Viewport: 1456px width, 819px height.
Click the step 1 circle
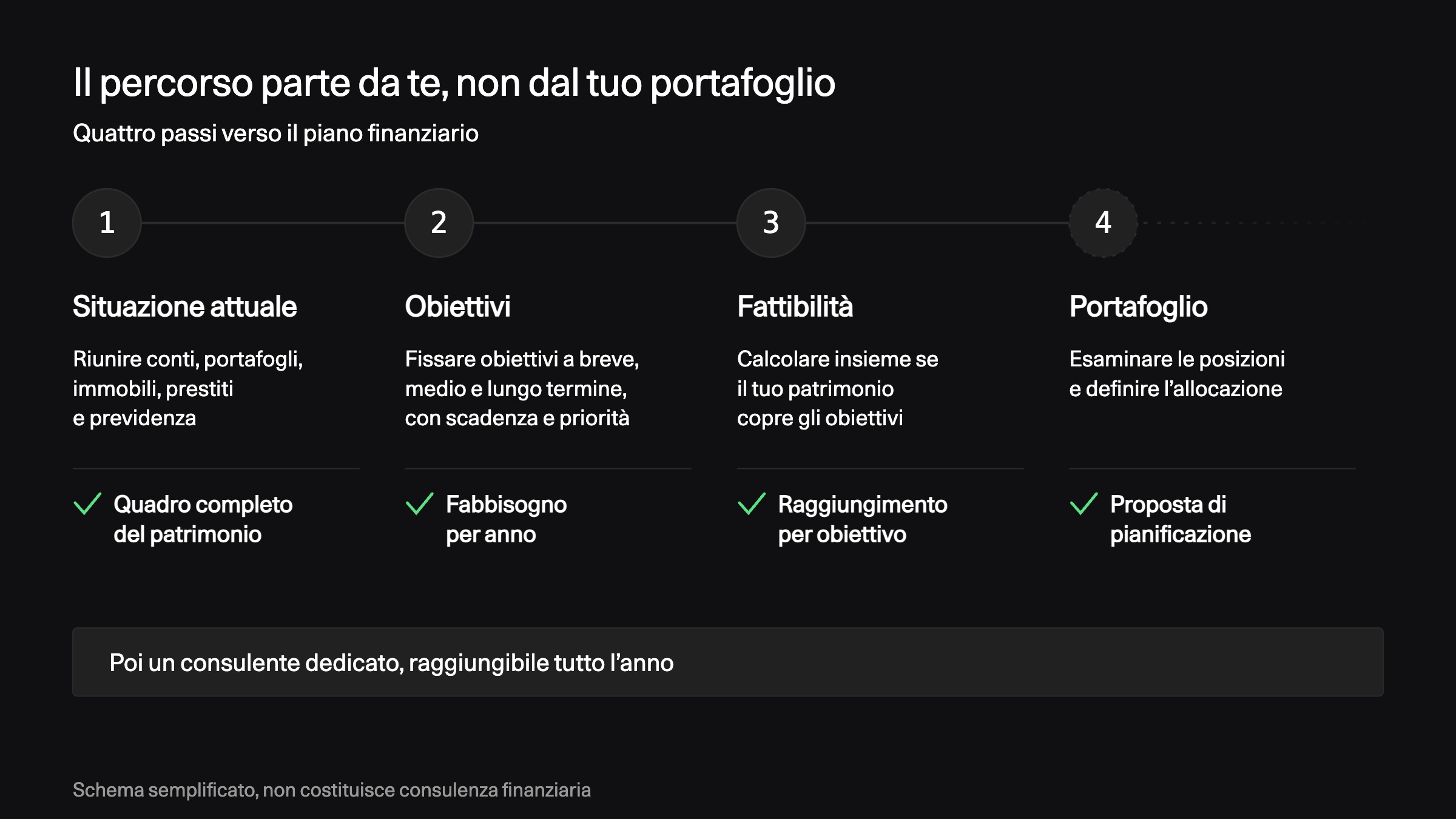point(107,223)
